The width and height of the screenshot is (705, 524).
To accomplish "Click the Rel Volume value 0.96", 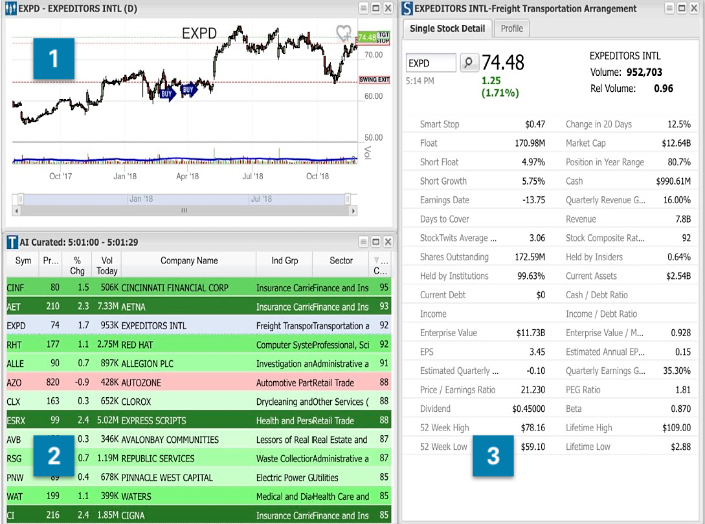I will click(x=664, y=88).
